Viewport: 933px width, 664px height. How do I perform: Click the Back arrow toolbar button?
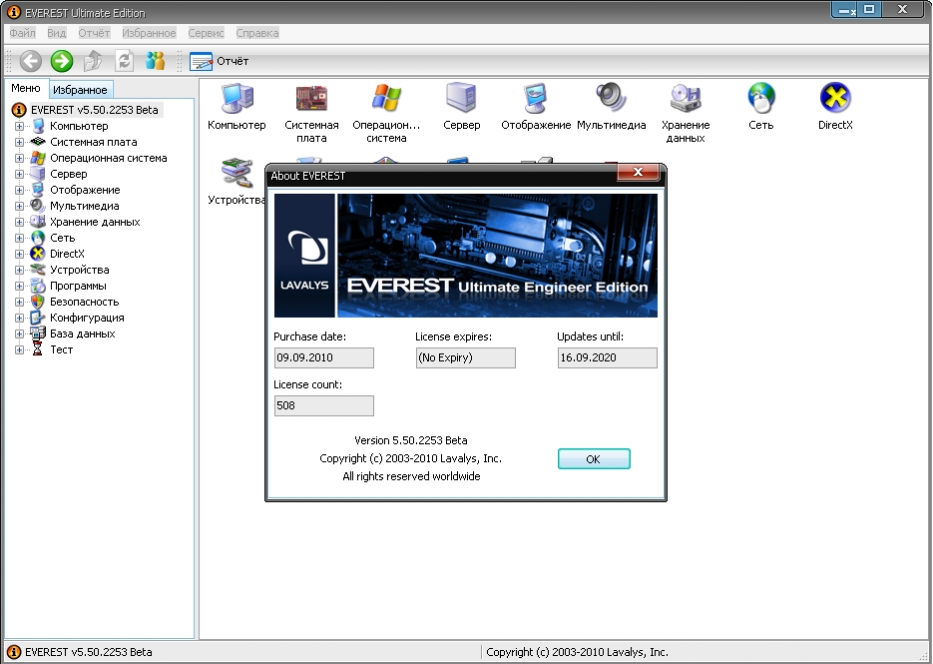point(31,61)
